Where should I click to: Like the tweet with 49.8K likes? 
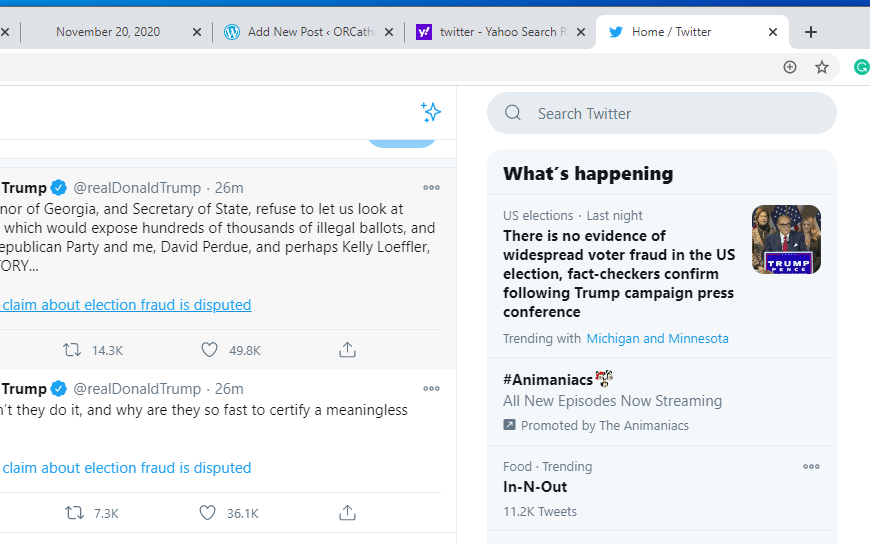[209, 350]
